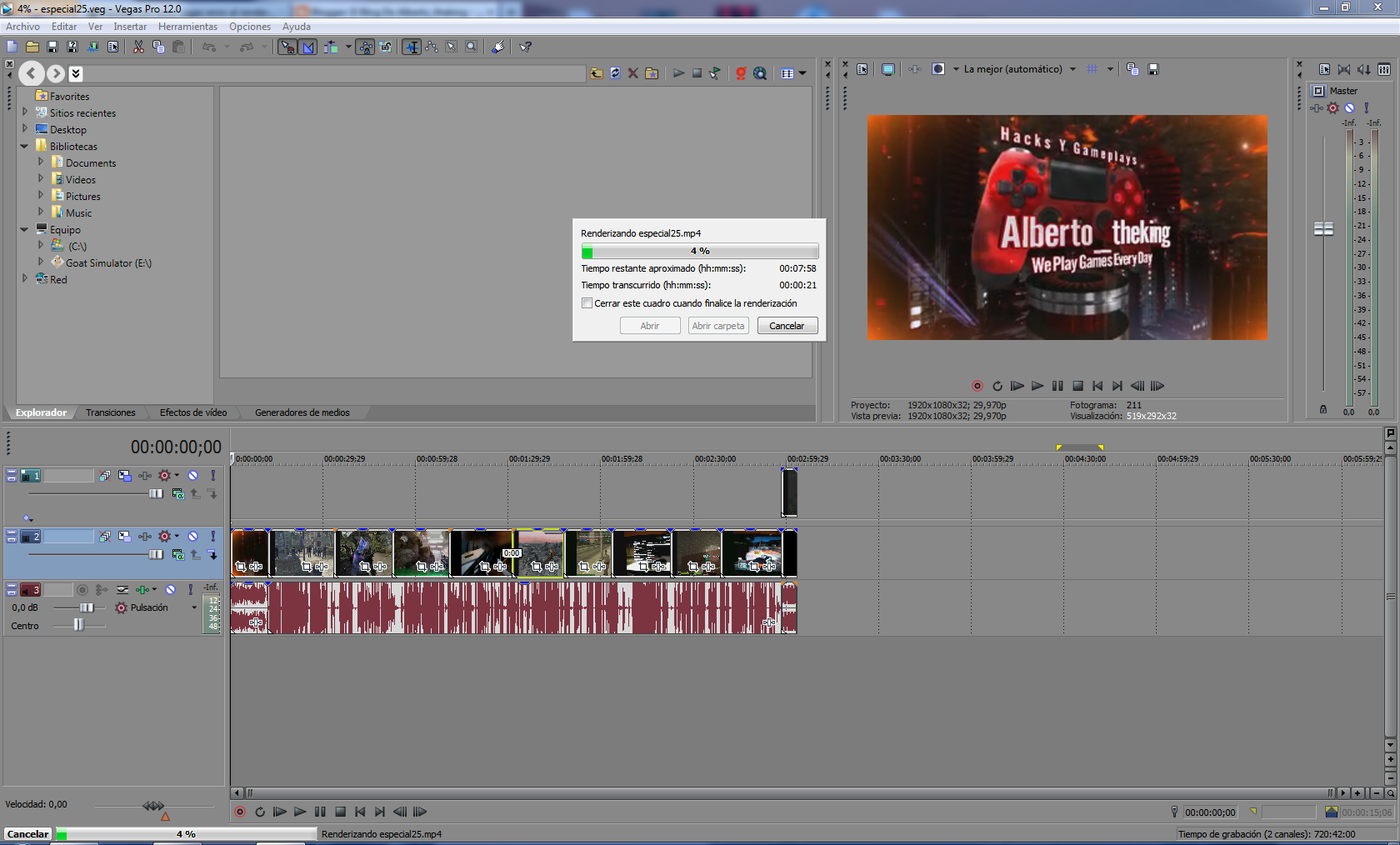Switch to the Transiciones tab
Image resolution: width=1400 pixels, height=845 pixels.
(x=110, y=412)
